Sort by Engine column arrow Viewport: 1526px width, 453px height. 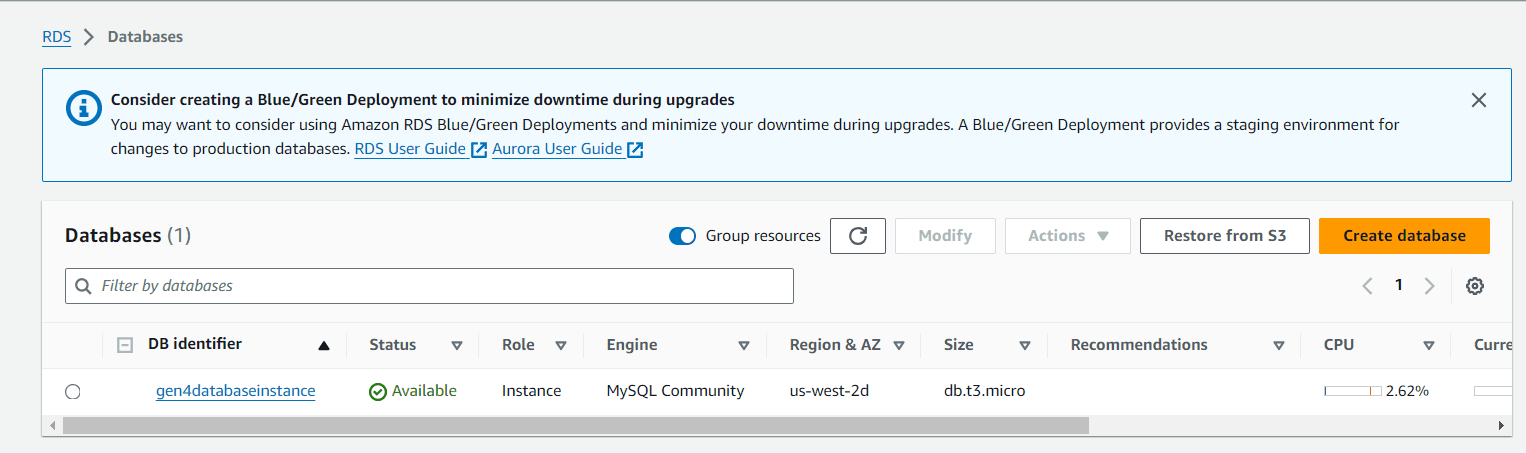coord(744,346)
